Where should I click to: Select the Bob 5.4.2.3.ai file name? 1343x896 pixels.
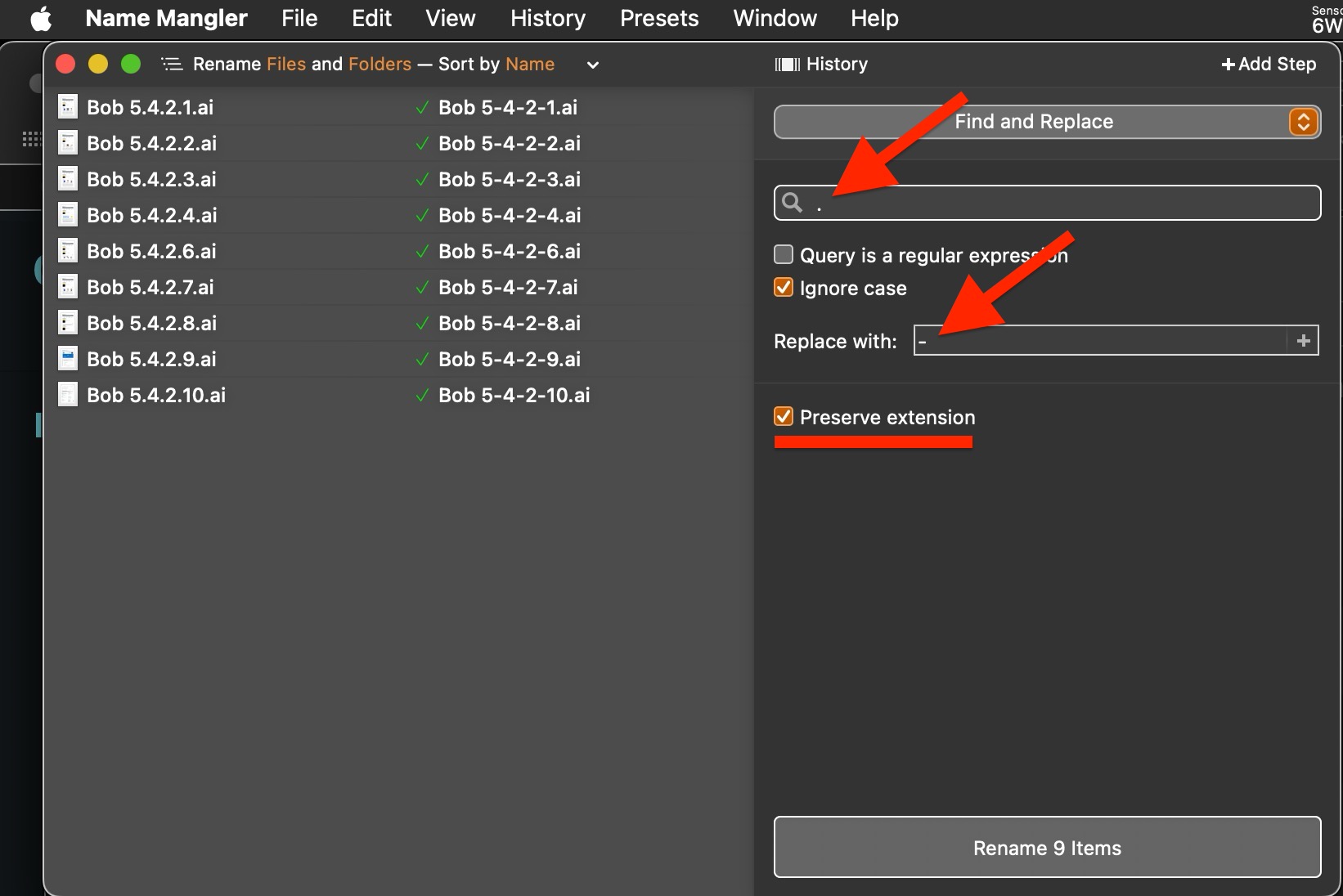[152, 179]
